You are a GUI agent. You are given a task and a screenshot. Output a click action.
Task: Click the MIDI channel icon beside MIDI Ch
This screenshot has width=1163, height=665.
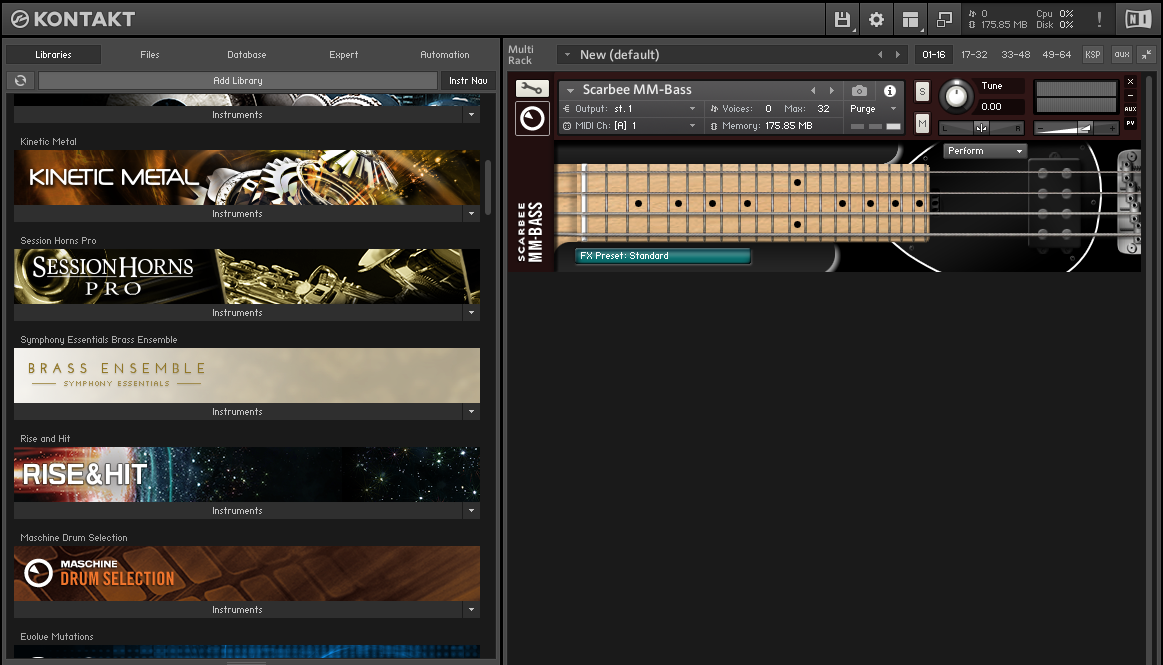(567, 126)
